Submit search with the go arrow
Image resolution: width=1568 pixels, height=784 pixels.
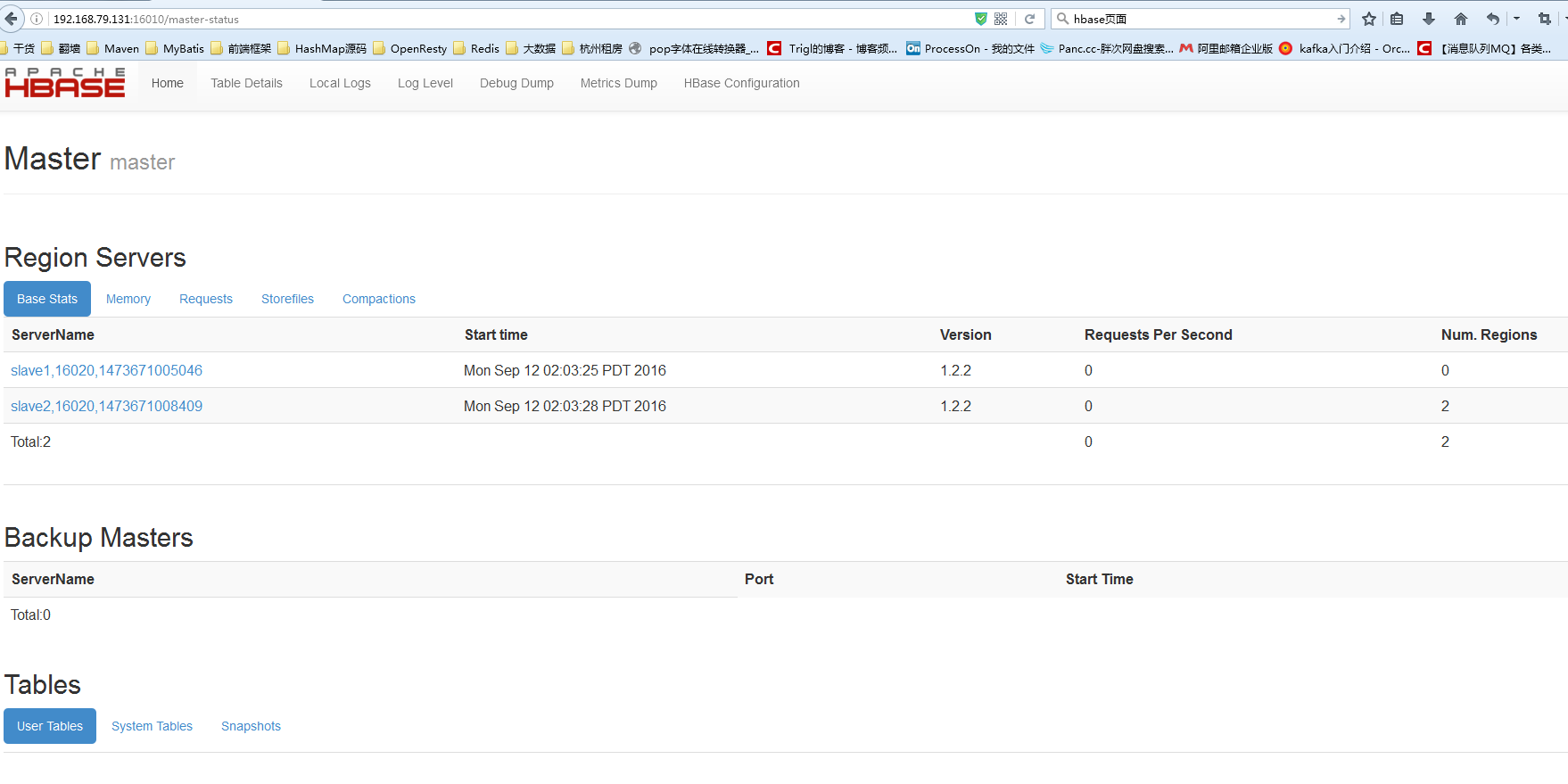coord(1341,19)
